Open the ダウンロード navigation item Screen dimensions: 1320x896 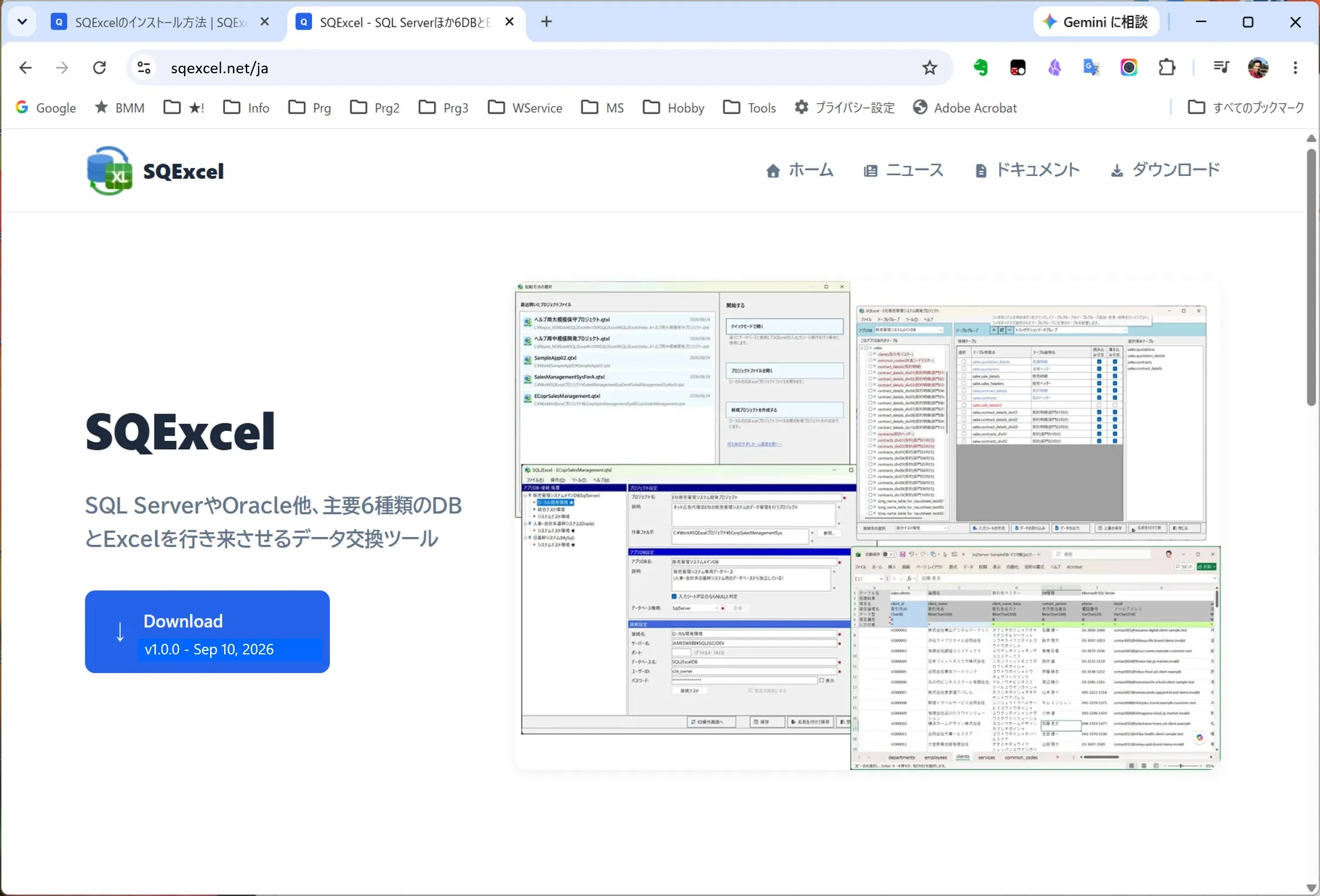pos(1165,171)
